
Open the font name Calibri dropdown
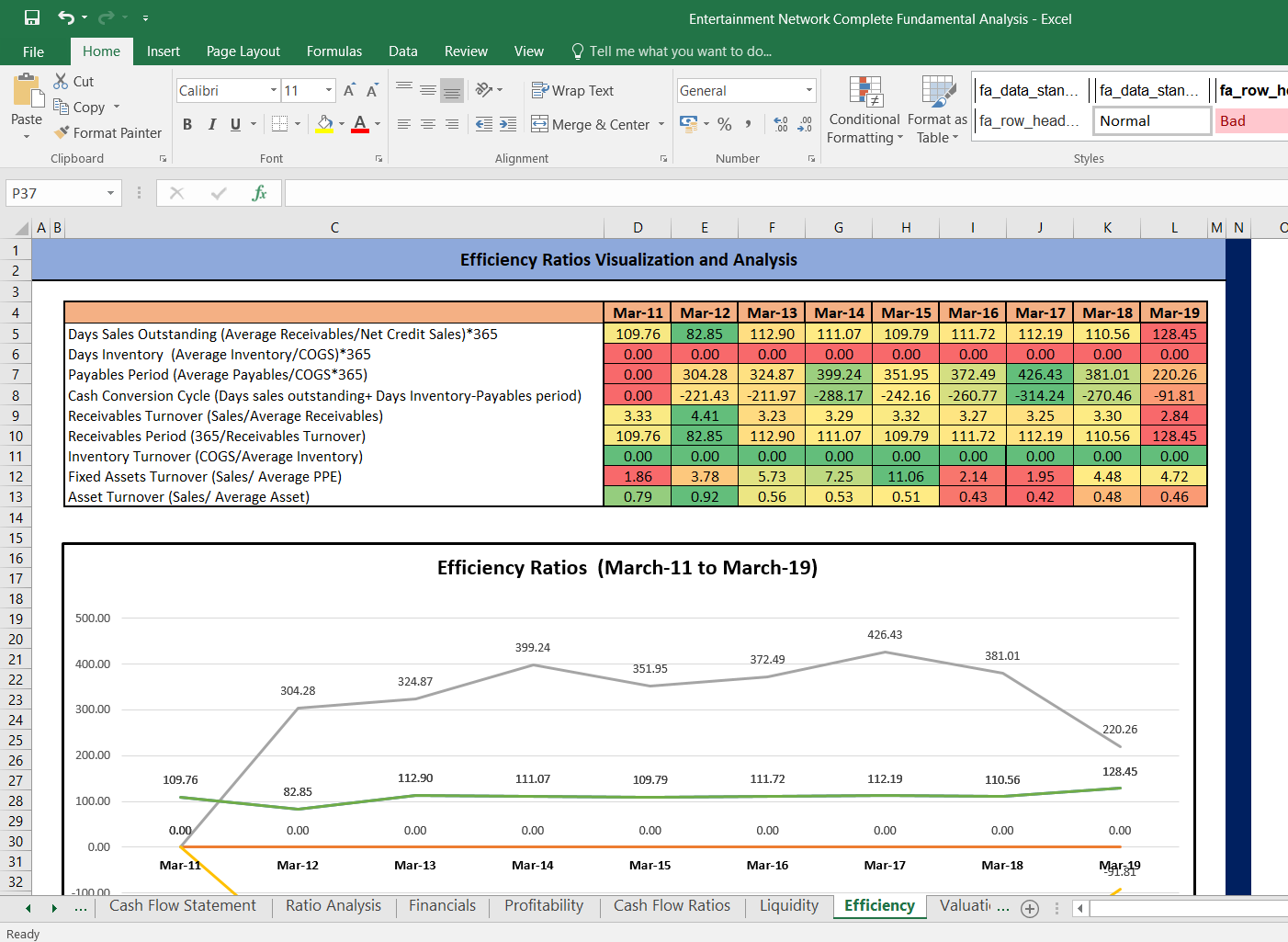point(274,90)
